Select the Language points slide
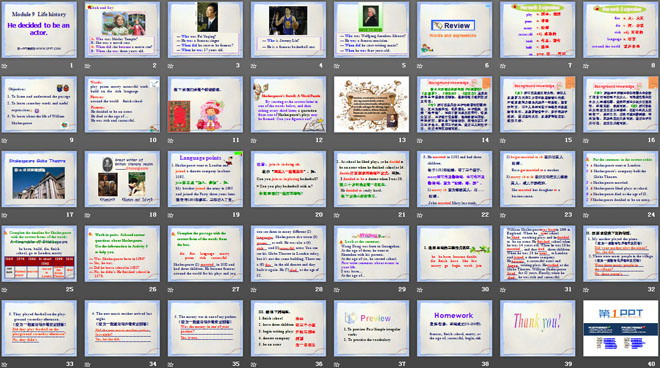 [x=205, y=179]
